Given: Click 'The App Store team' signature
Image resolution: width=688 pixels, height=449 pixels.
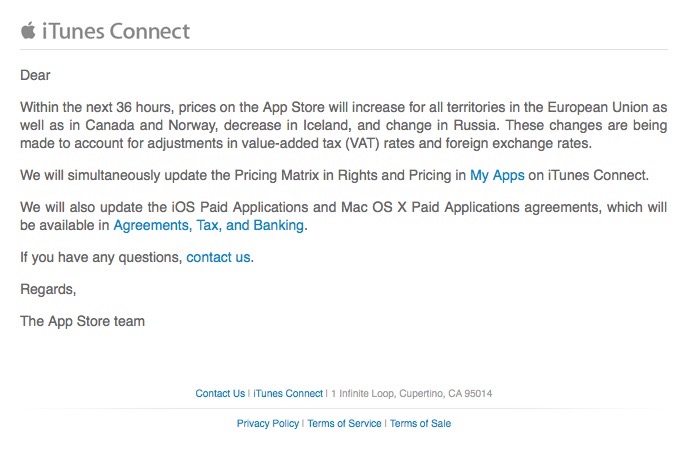Looking at the screenshot, I should click(82, 321).
